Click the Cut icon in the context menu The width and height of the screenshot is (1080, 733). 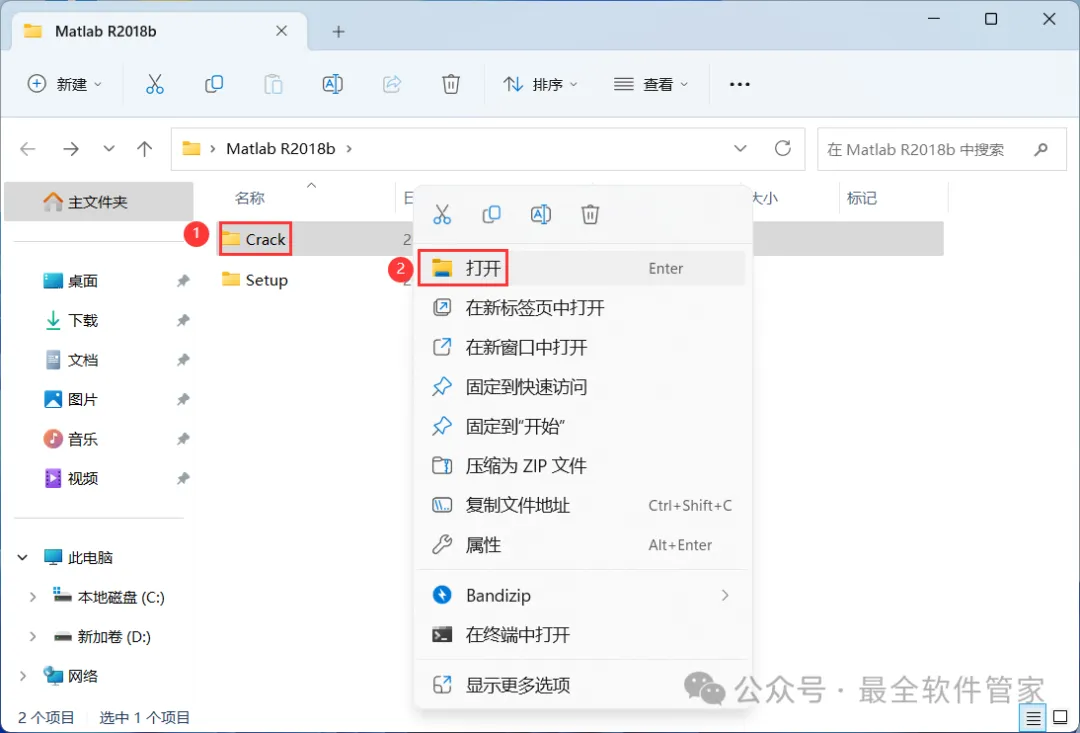442,214
